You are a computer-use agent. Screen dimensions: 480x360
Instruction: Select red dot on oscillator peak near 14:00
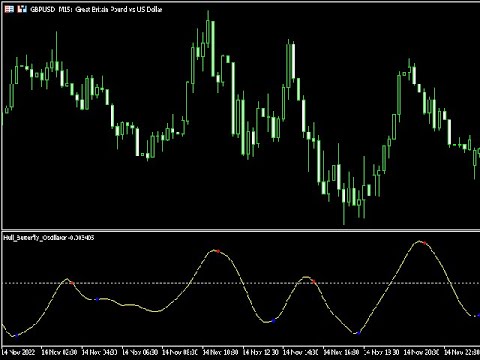[314, 282]
